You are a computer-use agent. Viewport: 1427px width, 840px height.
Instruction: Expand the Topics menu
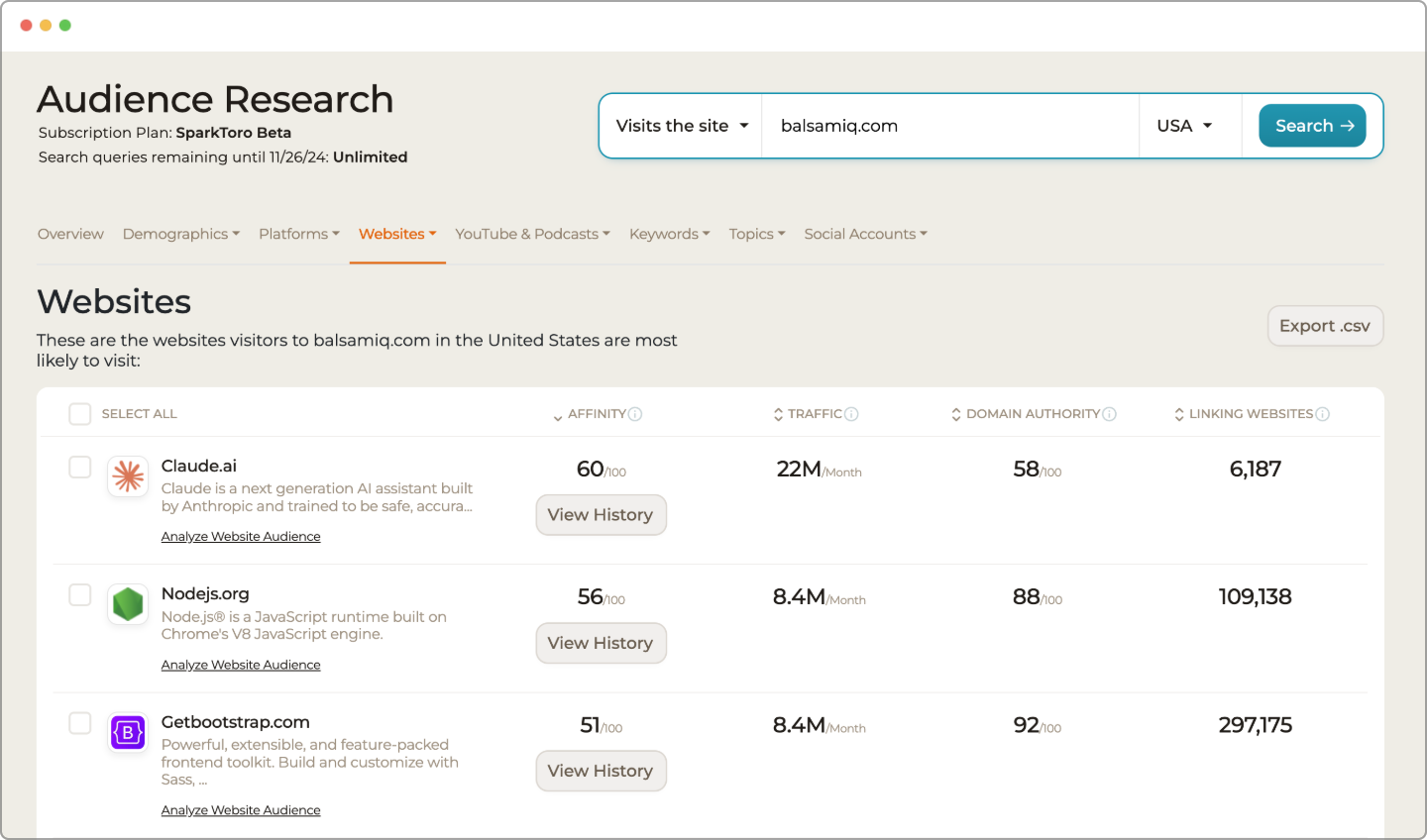coord(757,234)
